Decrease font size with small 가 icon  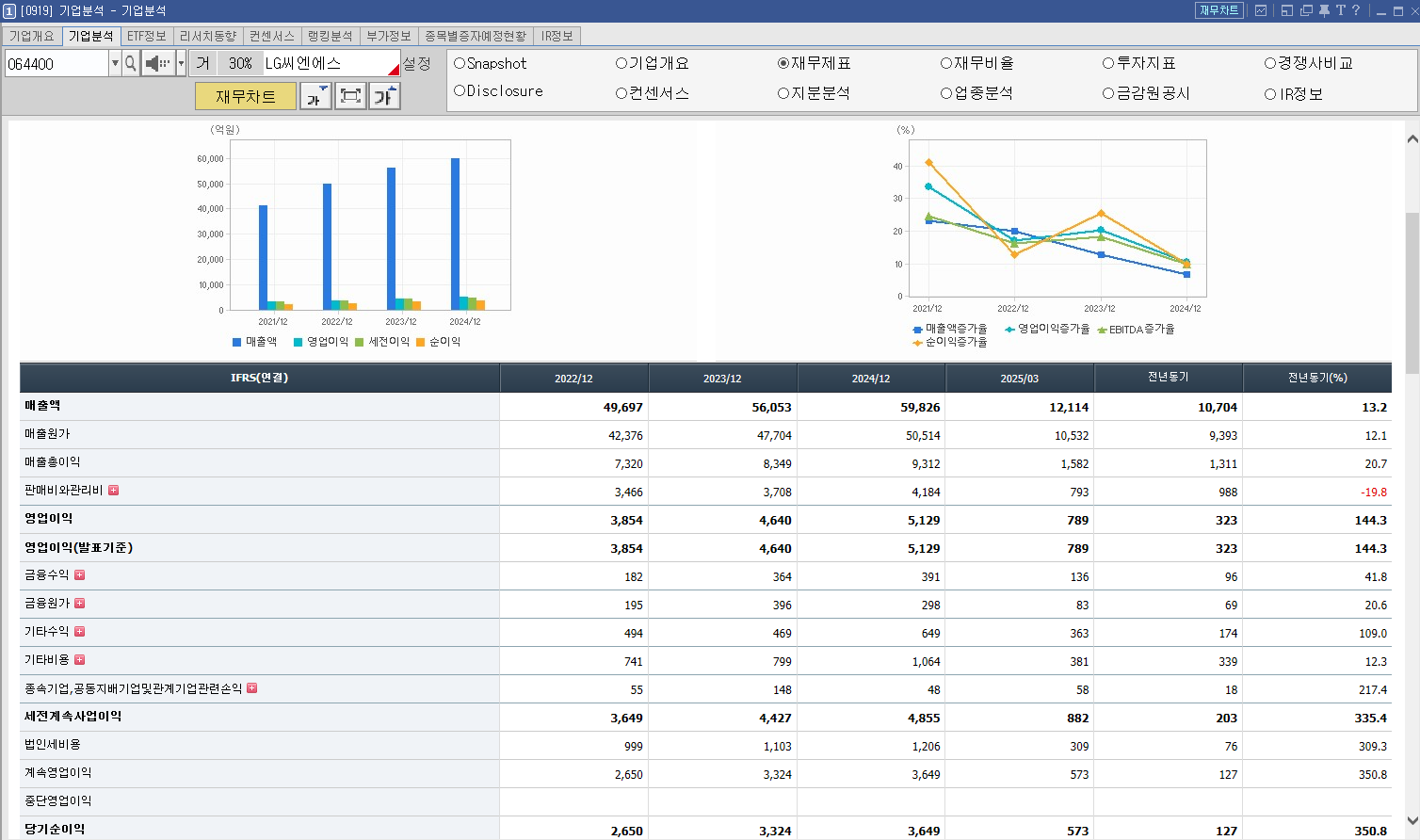(315, 96)
